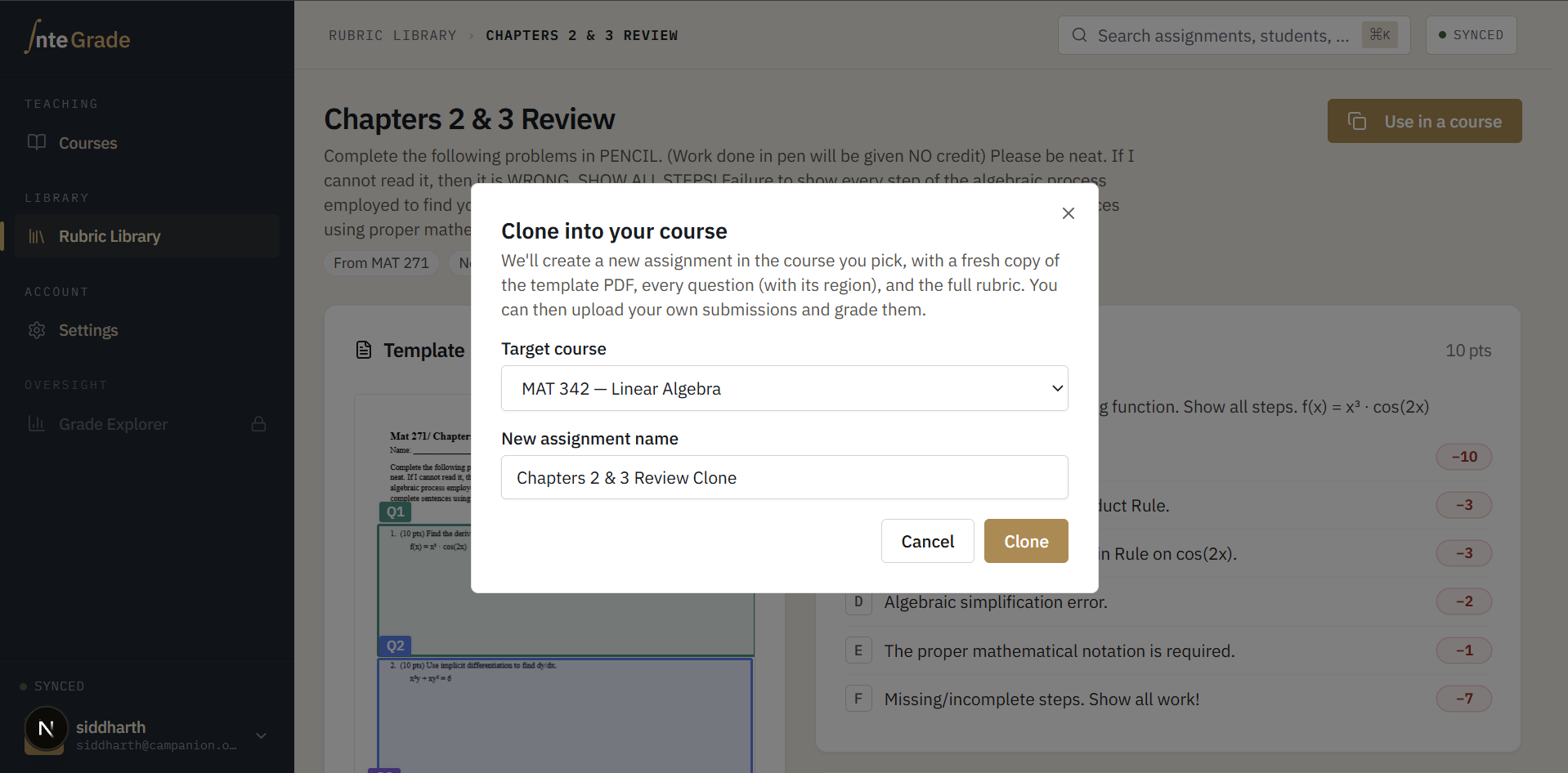1568x773 pixels.
Task: Open Courses in the sidebar
Action: click(x=147, y=143)
